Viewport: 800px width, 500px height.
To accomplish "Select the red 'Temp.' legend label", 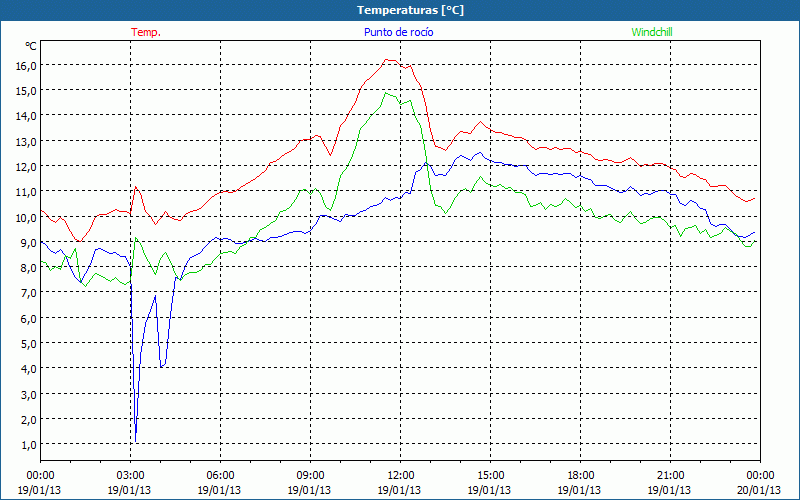I will (x=146, y=32).
